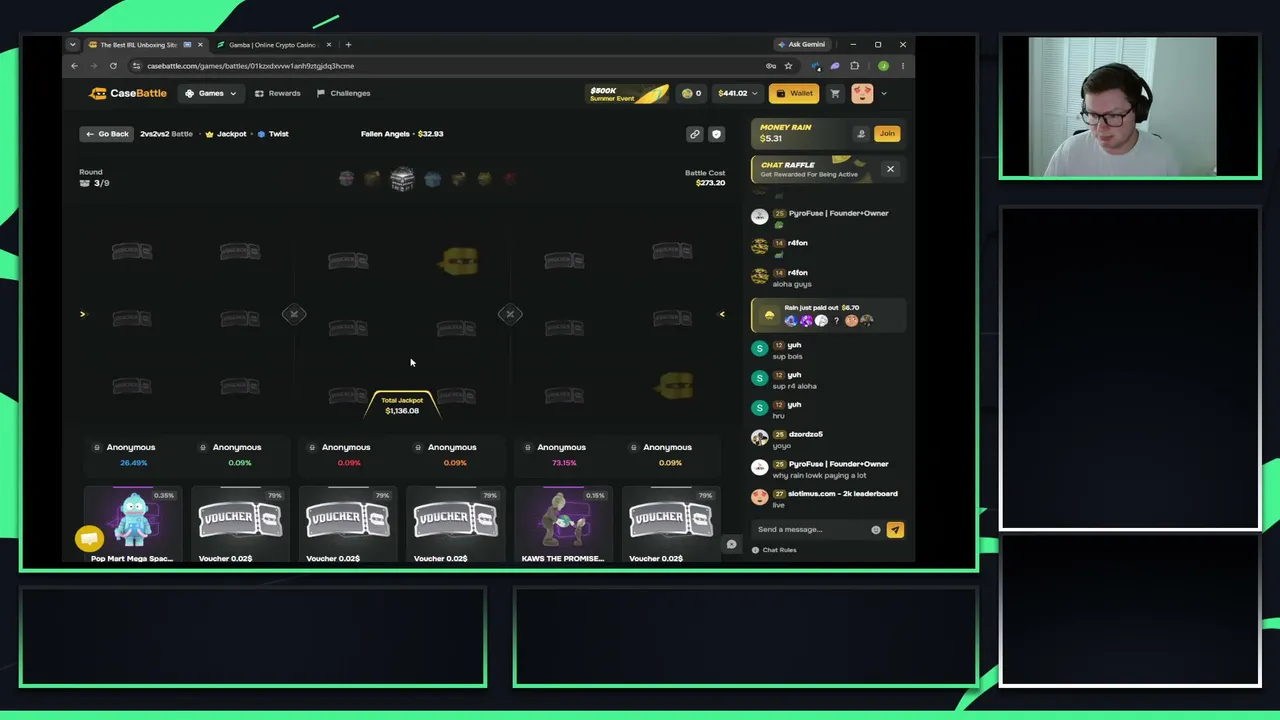Click the highlighted case in round carousel

402,180
